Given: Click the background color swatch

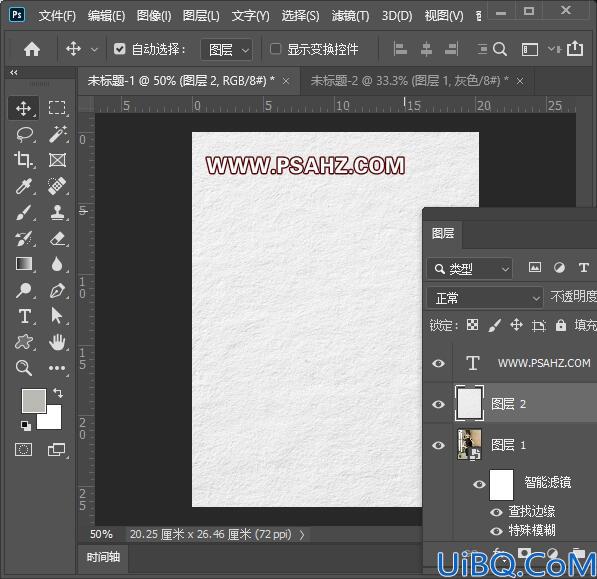Looking at the screenshot, I should pyautogui.click(x=54, y=422).
